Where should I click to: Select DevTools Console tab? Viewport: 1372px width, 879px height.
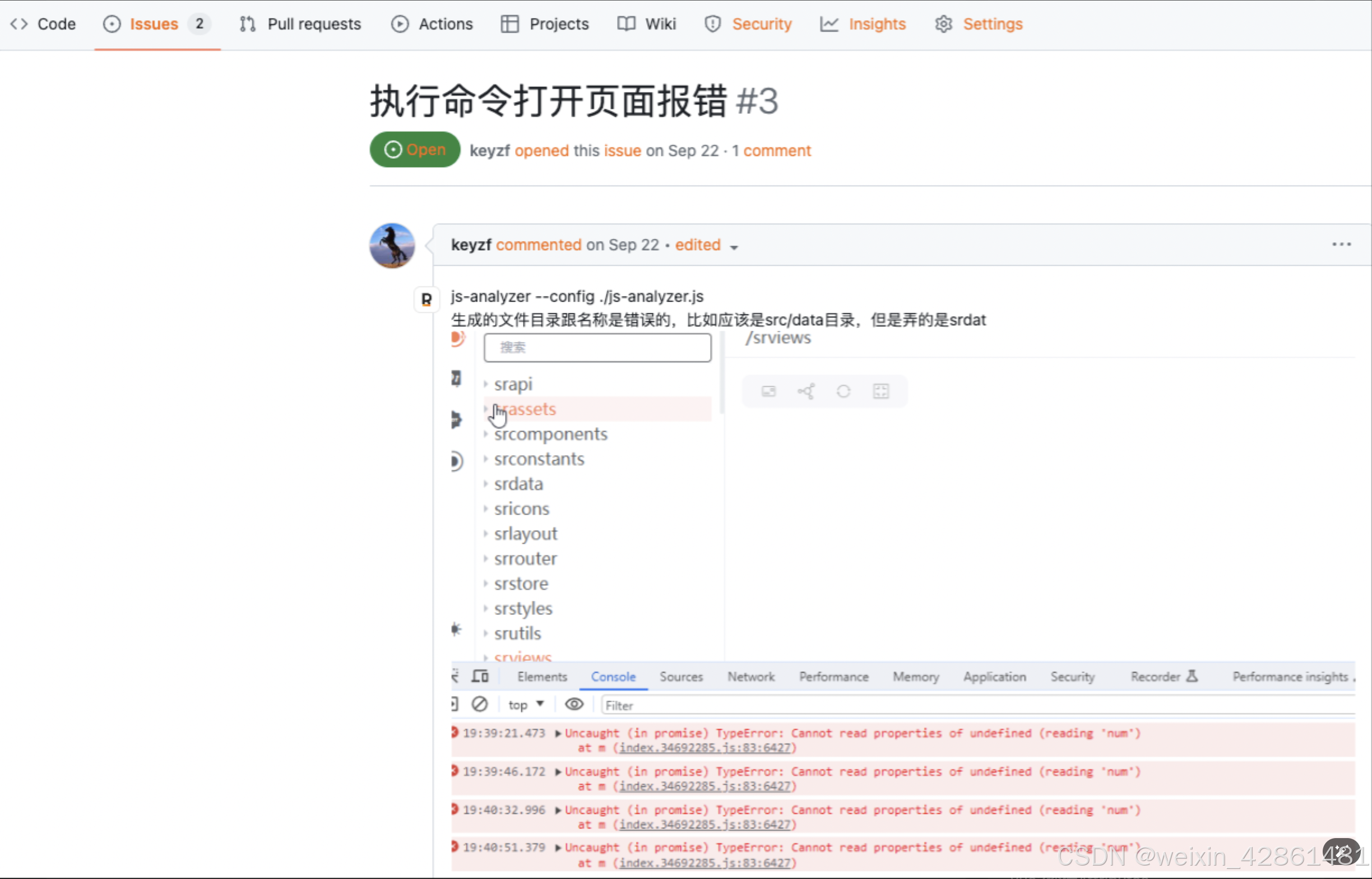[x=613, y=677]
